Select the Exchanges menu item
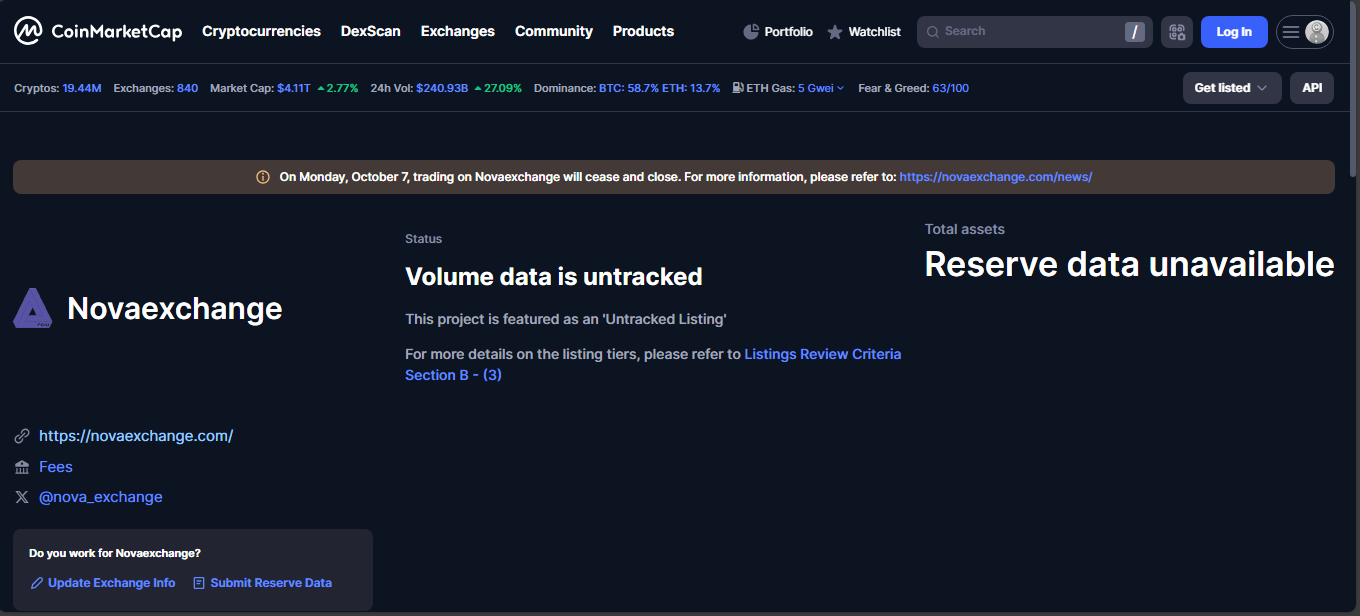Viewport: 1360px width, 616px height. (457, 31)
